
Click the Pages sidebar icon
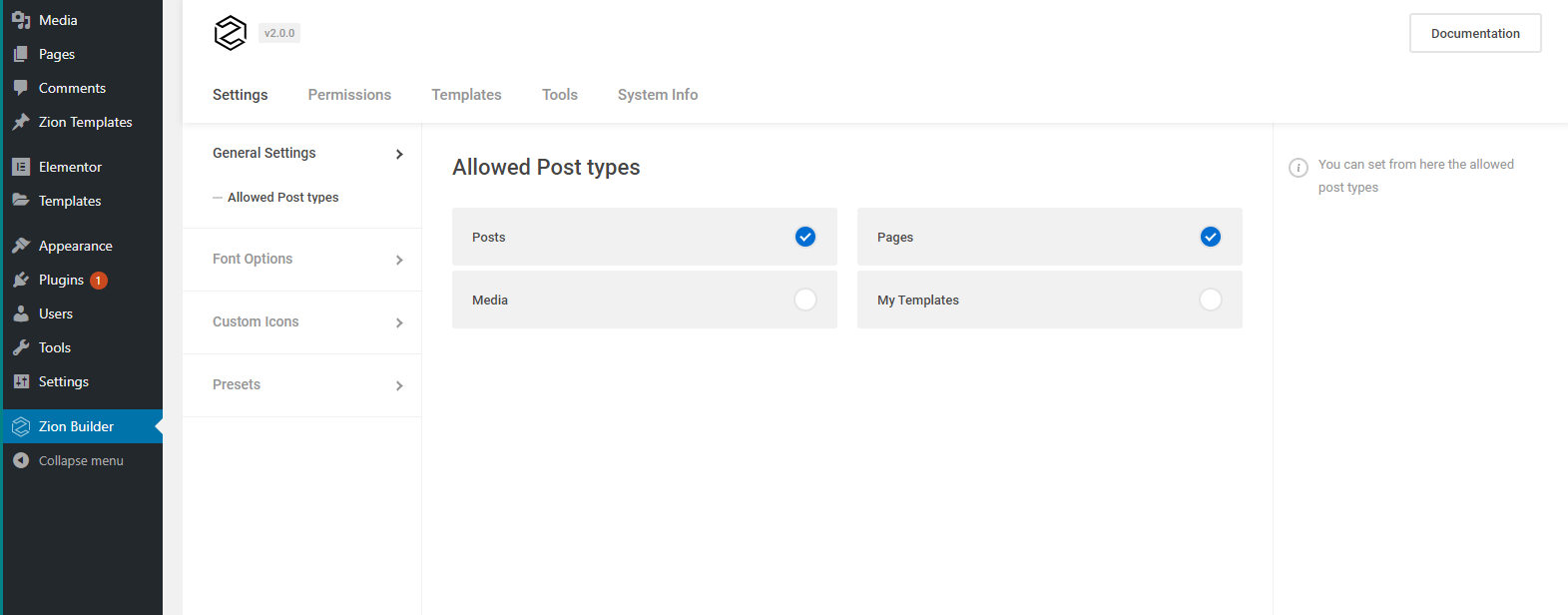click(21, 54)
